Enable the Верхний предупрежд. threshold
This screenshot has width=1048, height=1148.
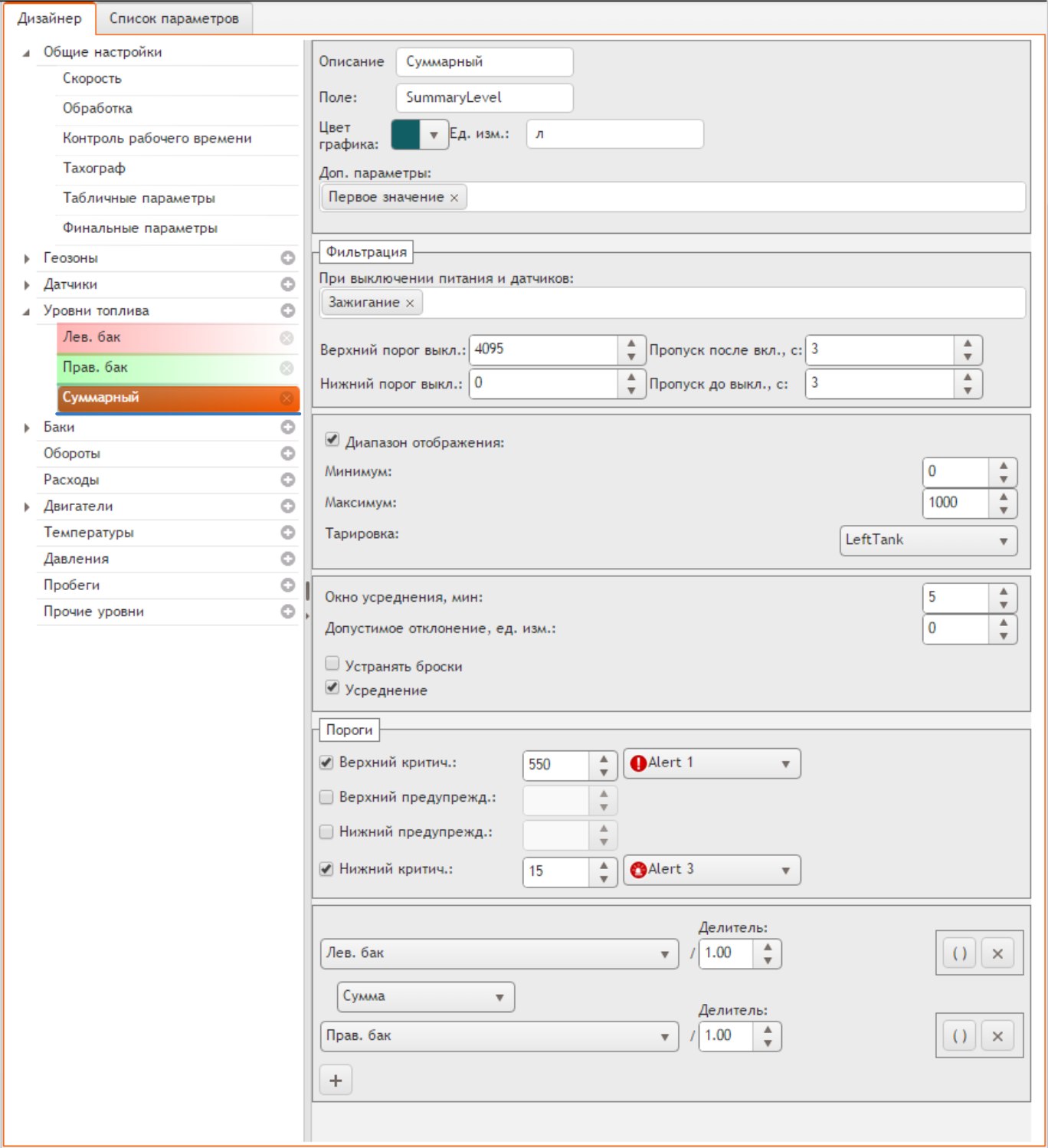pyautogui.click(x=326, y=797)
